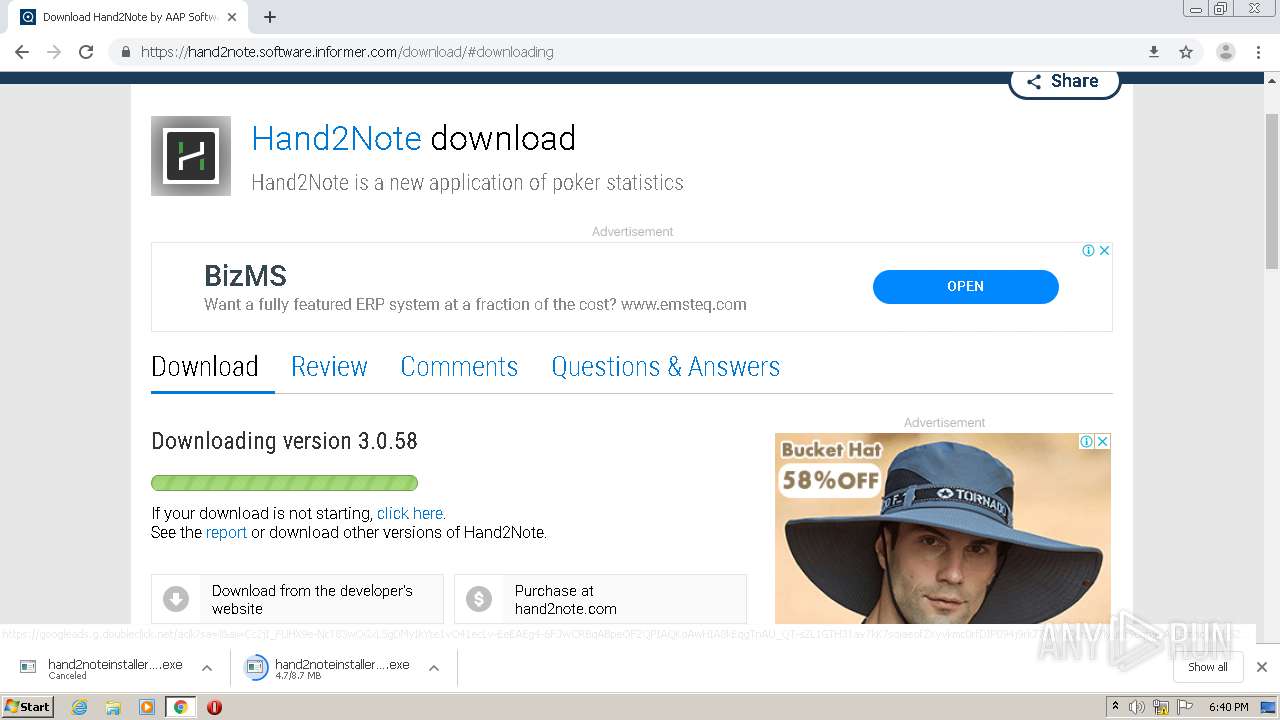Expand options for canceled hand2noteinstaller download
The width and height of the screenshot is (1280, 720).
coord(207,668)
